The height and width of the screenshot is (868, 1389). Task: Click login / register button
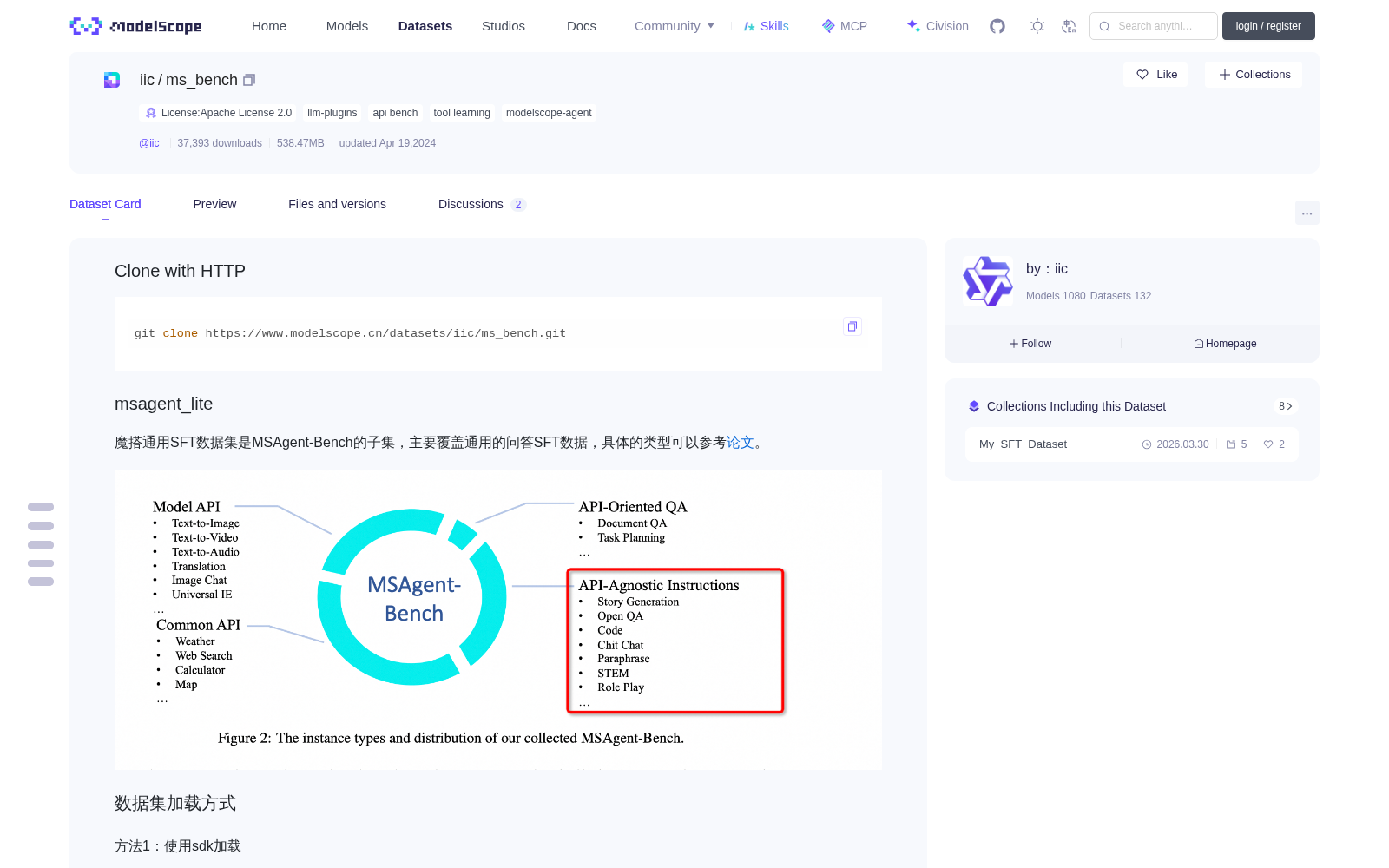click(1268, 26)
